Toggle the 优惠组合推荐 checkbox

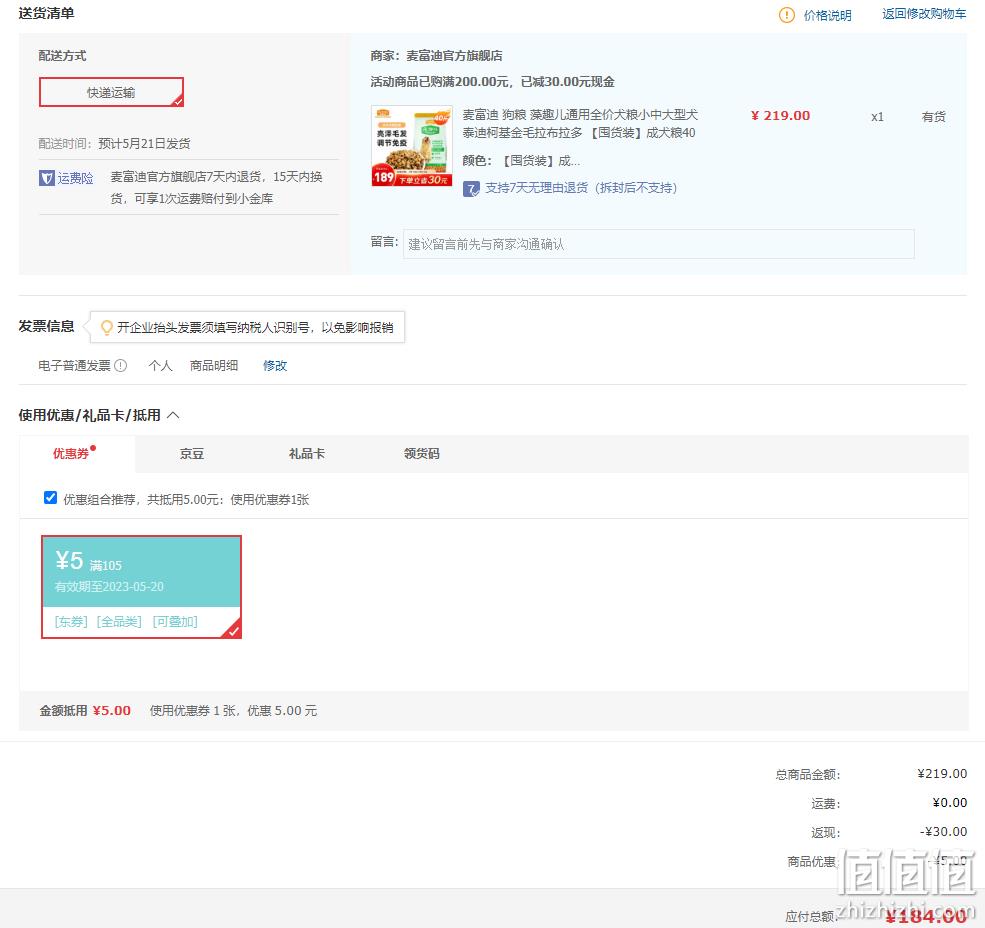[50, 498]
